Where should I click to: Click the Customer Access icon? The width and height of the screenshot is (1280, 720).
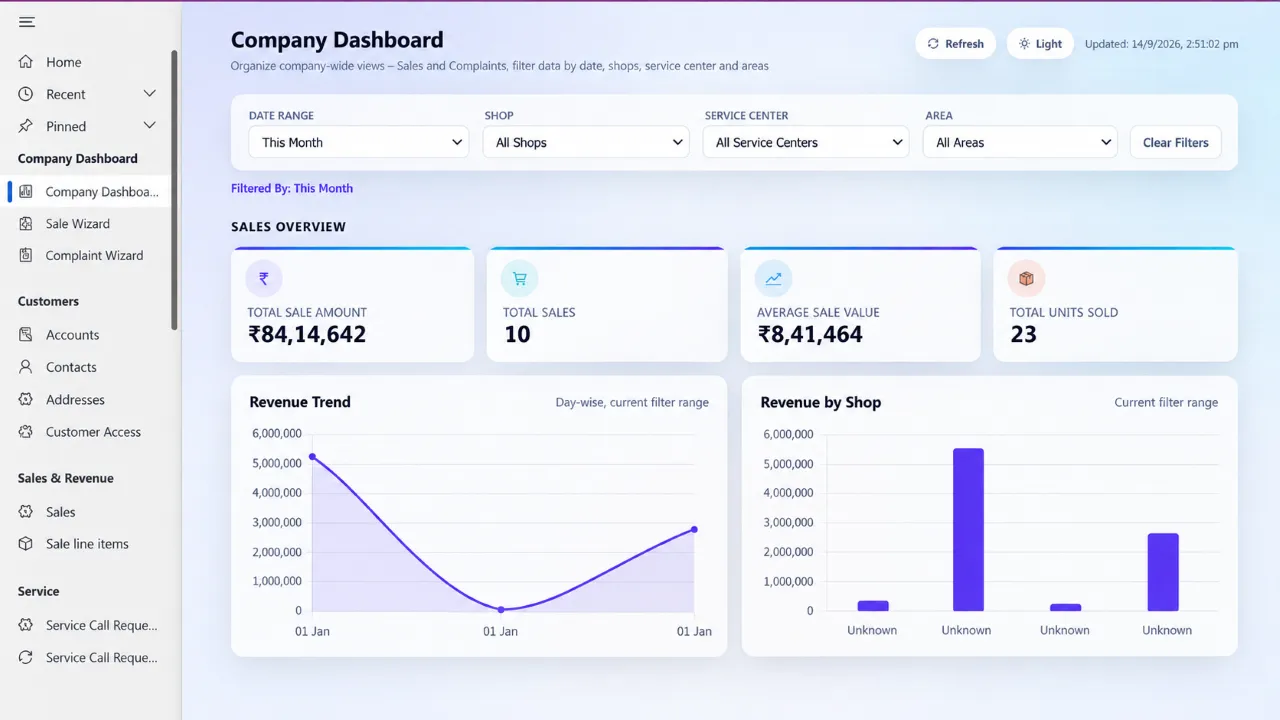26,432
